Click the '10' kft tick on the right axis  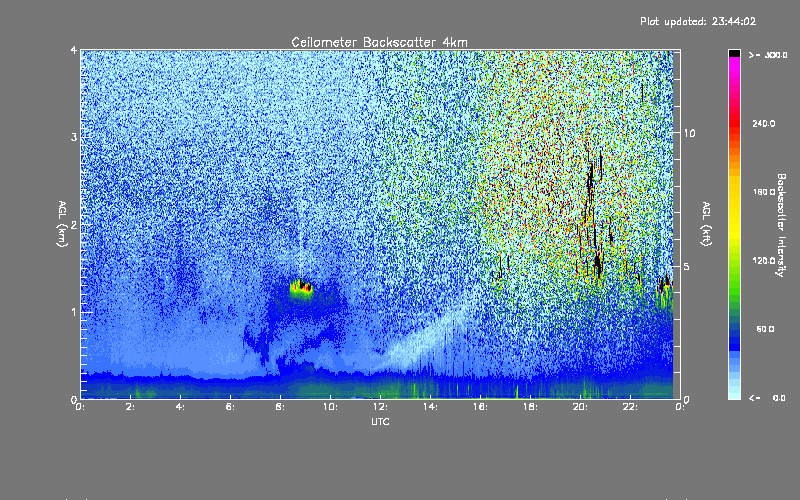click(x=689, y=133)
